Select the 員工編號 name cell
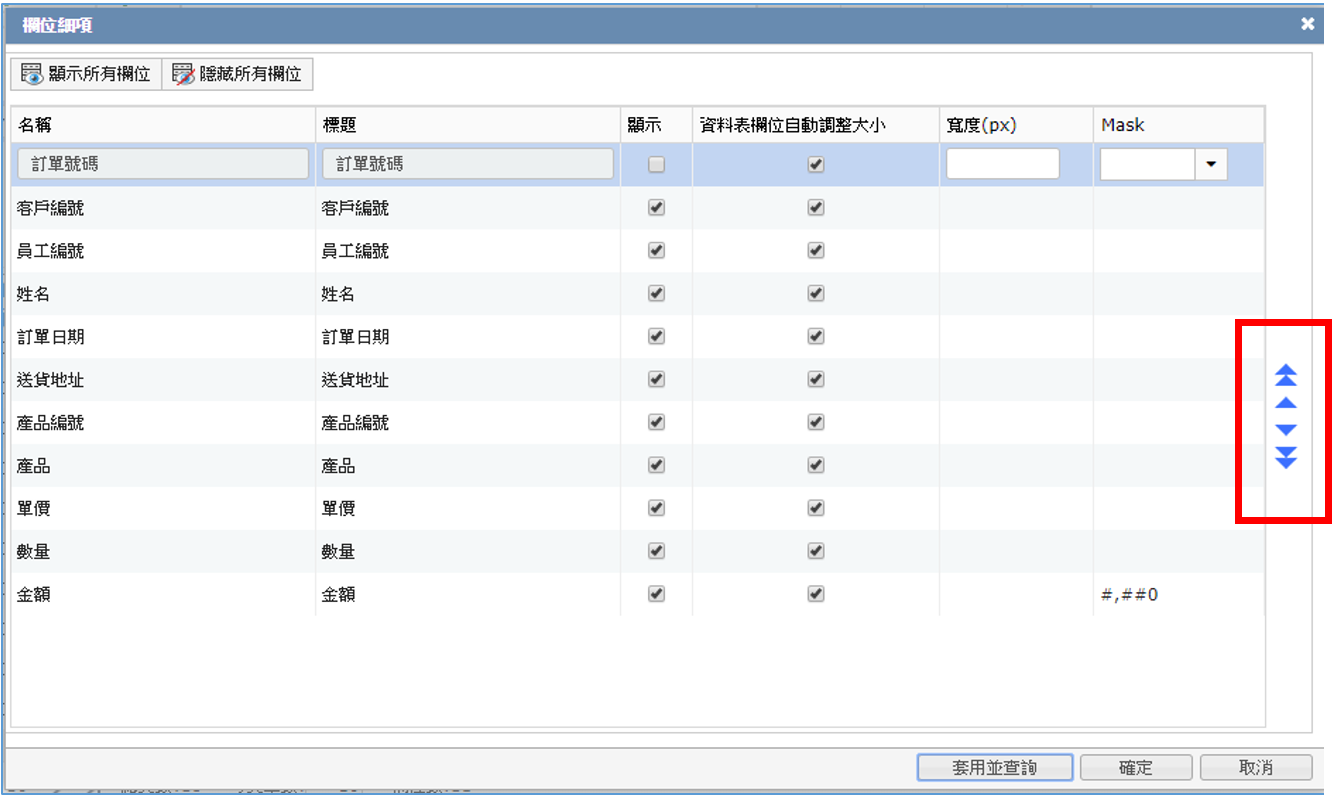 (163, 251)
